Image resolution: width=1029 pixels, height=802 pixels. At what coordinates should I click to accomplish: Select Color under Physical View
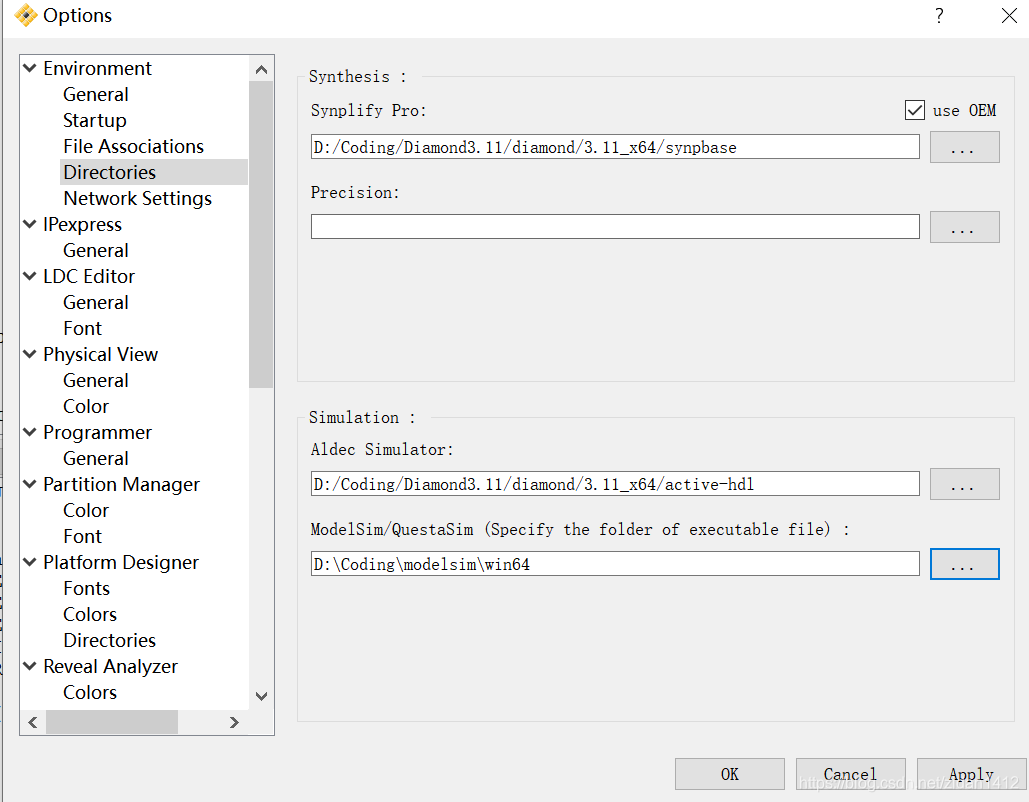coord(85,406)
